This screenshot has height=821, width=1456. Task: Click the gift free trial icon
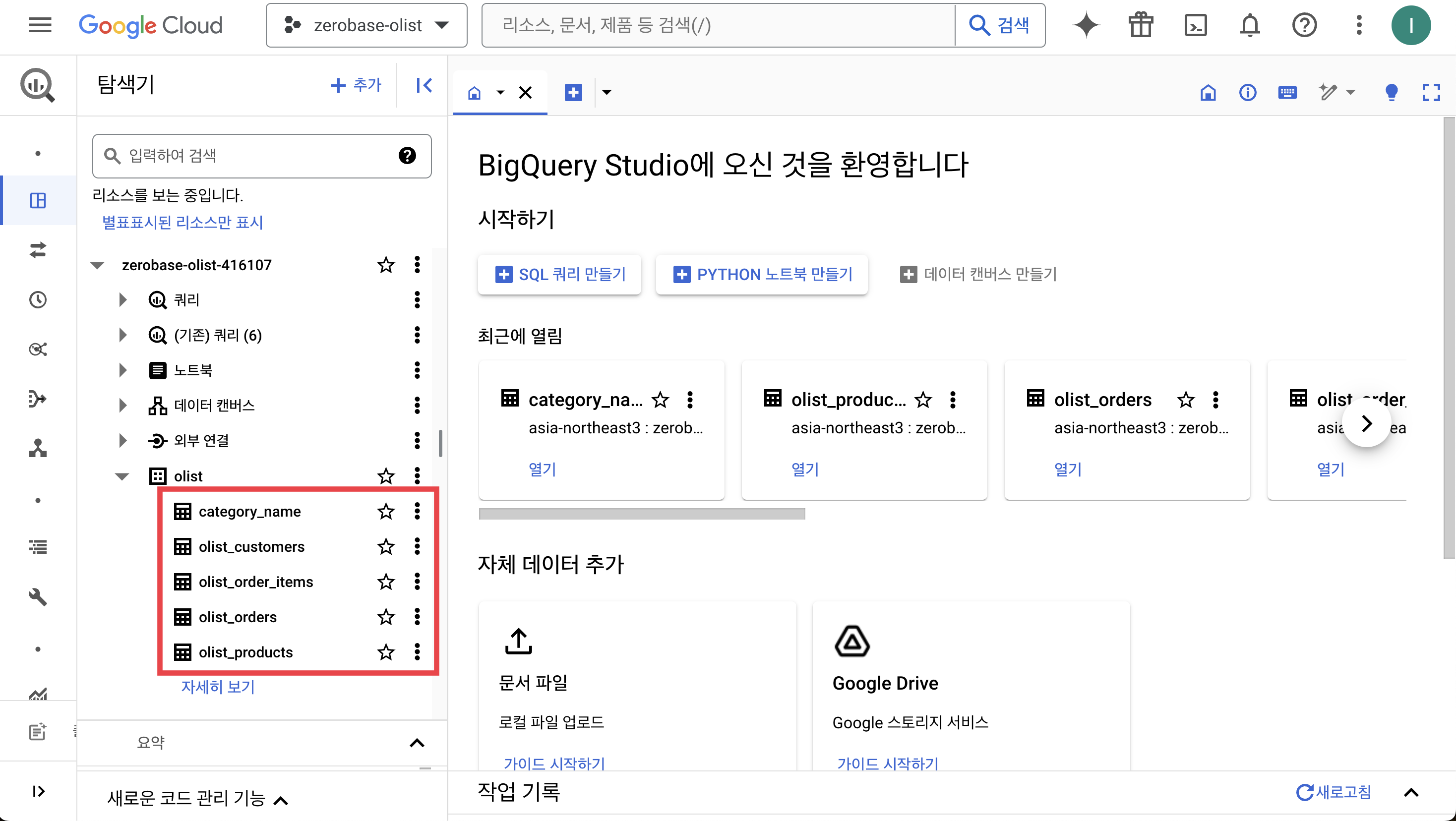[1141, 25]
